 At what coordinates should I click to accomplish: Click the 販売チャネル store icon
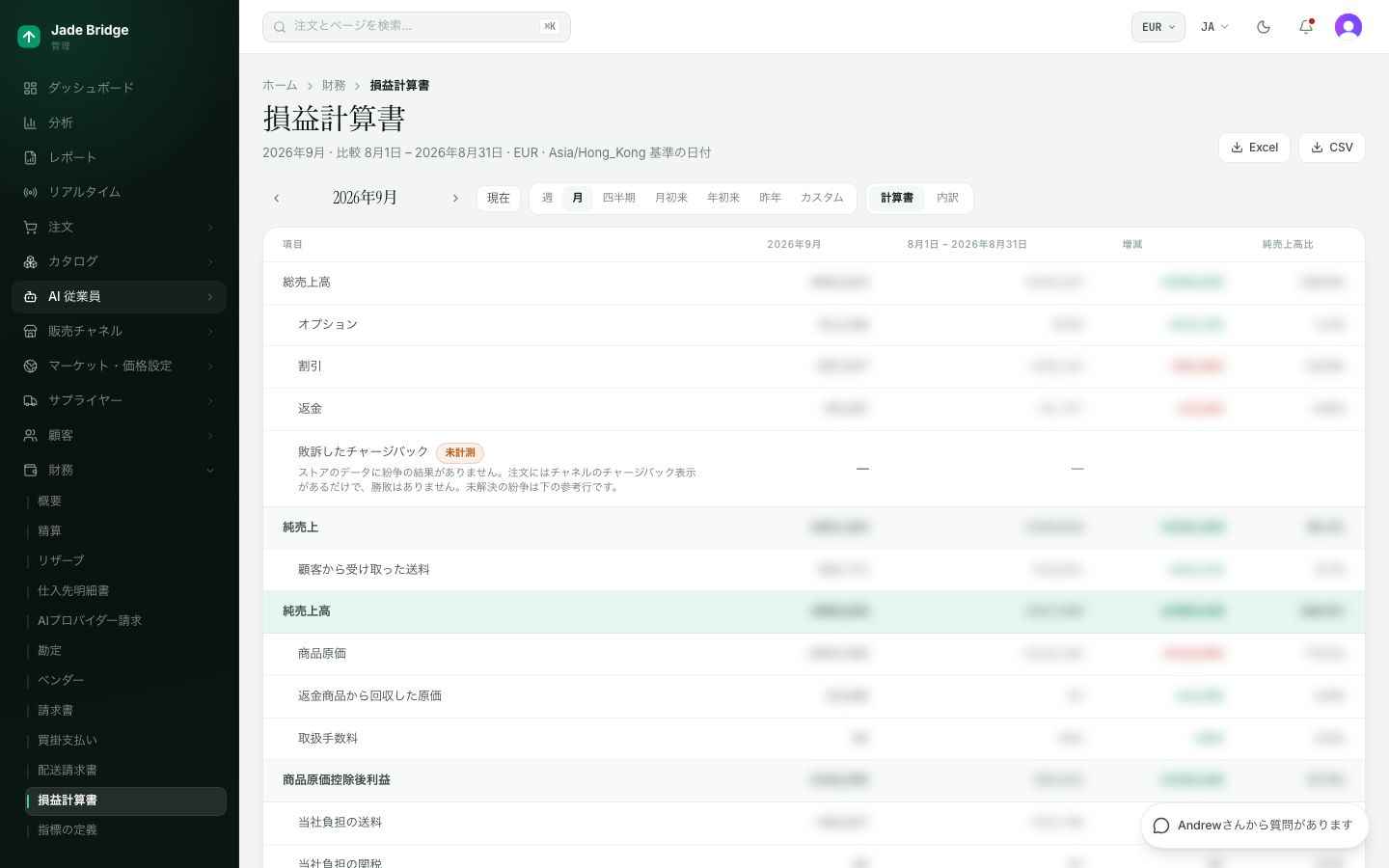30,331
